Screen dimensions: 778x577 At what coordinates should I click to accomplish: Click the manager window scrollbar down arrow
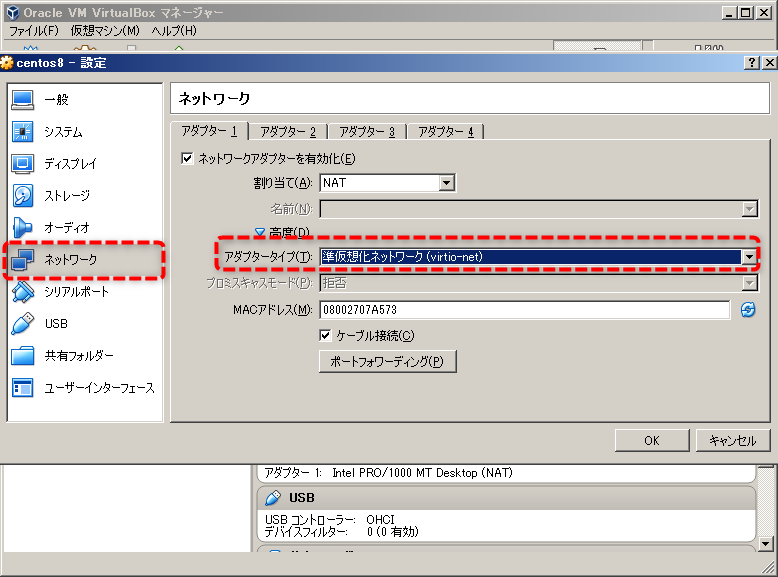click(x=766, y=544)
